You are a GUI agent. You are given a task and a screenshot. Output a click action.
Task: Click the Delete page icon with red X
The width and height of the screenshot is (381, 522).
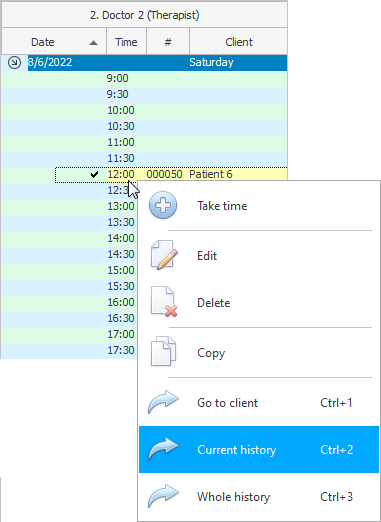pos(164,302)
